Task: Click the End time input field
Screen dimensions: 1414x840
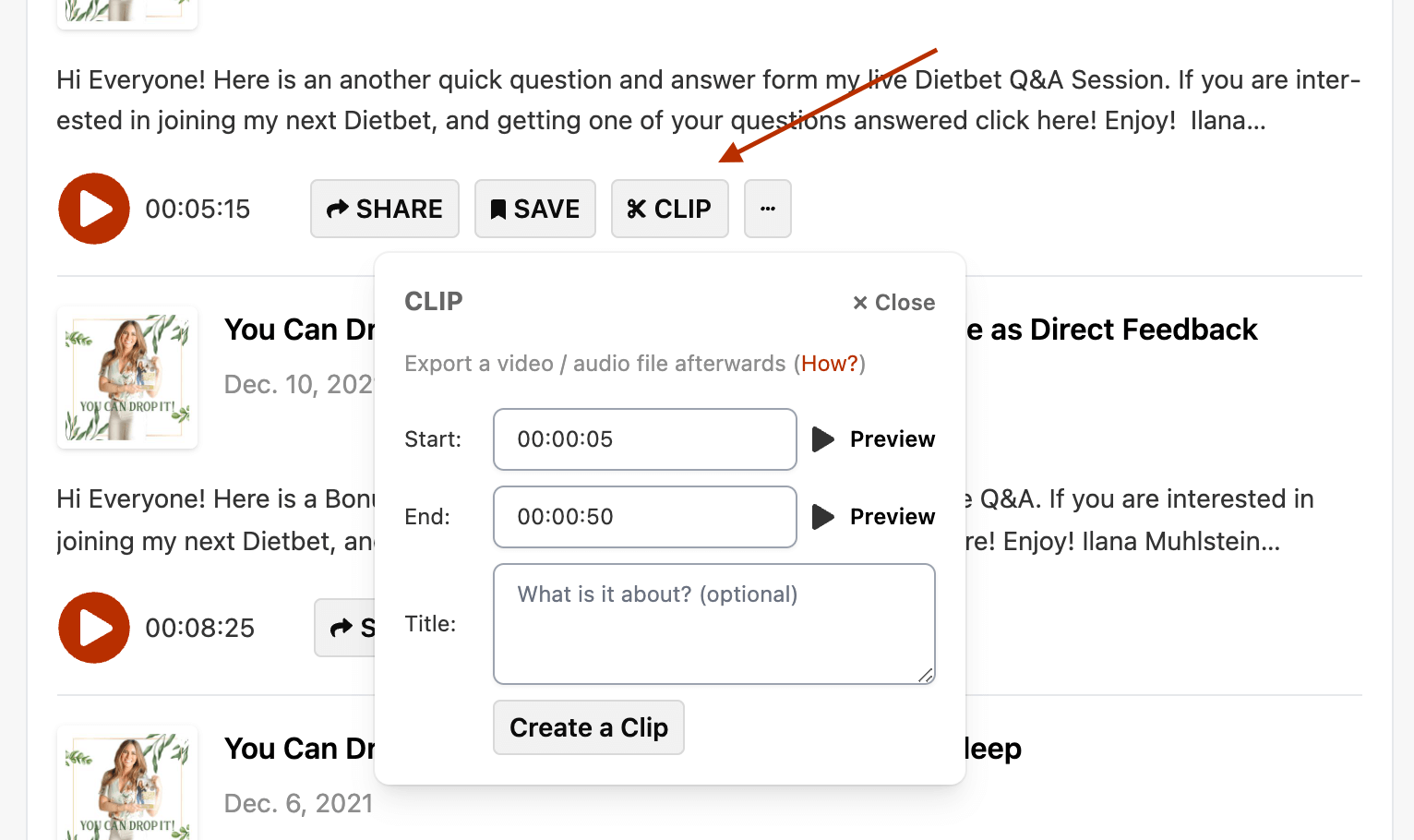Action: point(645,517)
